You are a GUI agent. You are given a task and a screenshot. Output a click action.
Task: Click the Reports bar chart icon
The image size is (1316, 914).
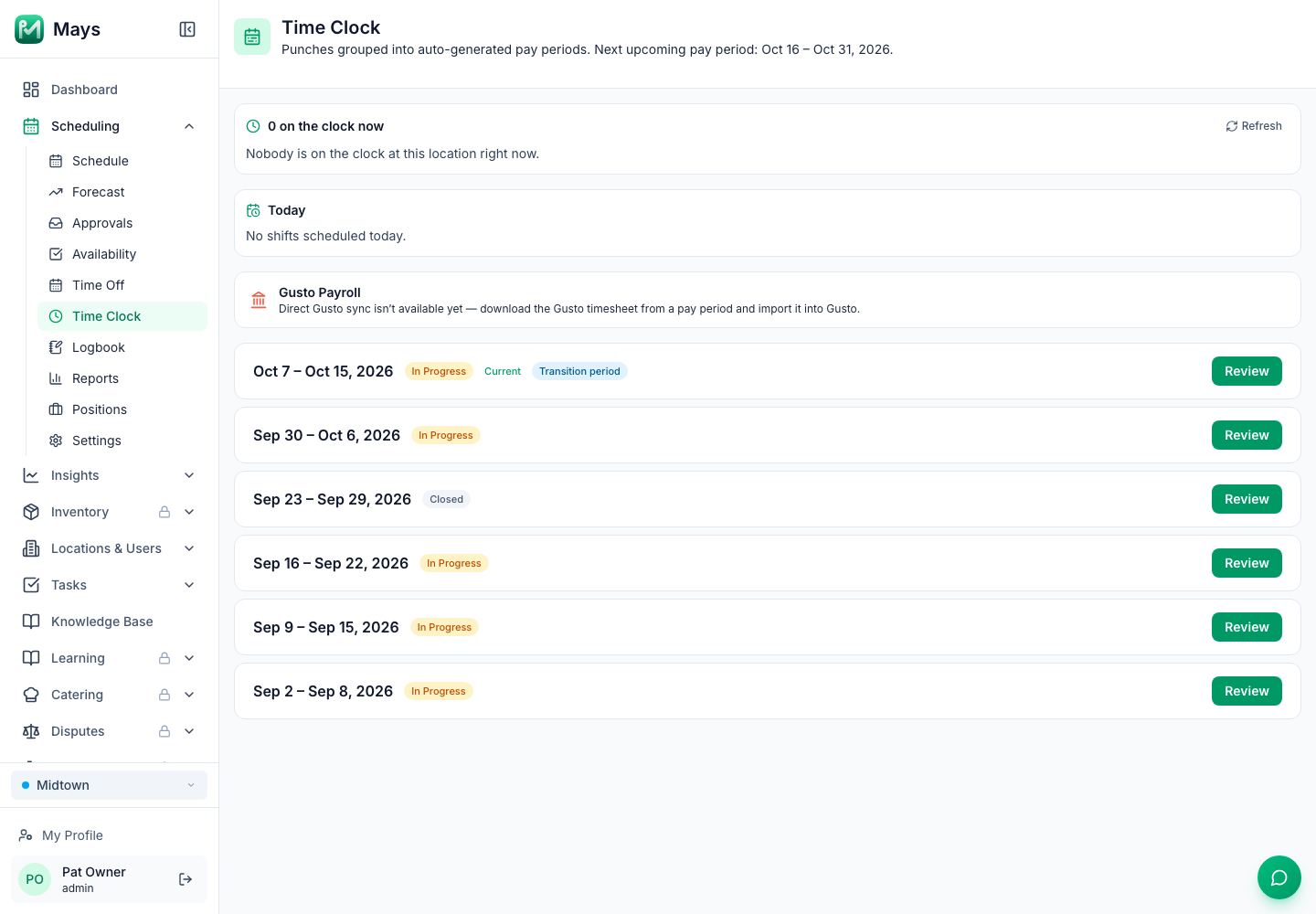[56, 378]
